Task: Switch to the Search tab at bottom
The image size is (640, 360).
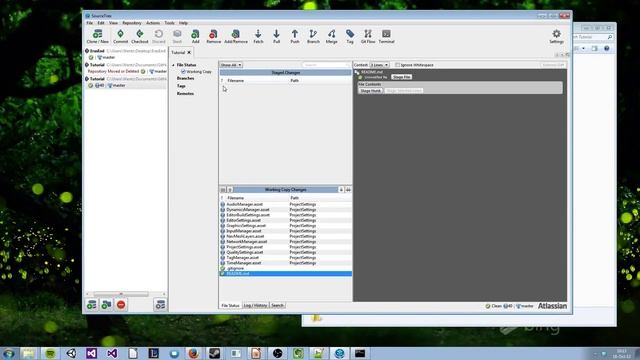Action: [x=277, y=305]
